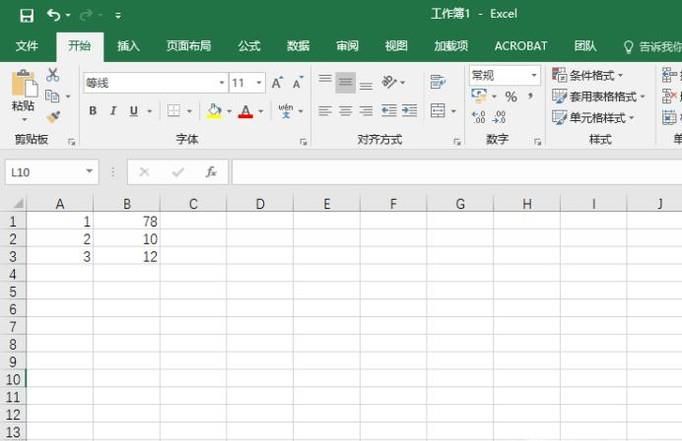This screenshot has width=682, height=441.
Task: Click the Percent Style icon
Action: pyautogui.click(x=511, y=97)
